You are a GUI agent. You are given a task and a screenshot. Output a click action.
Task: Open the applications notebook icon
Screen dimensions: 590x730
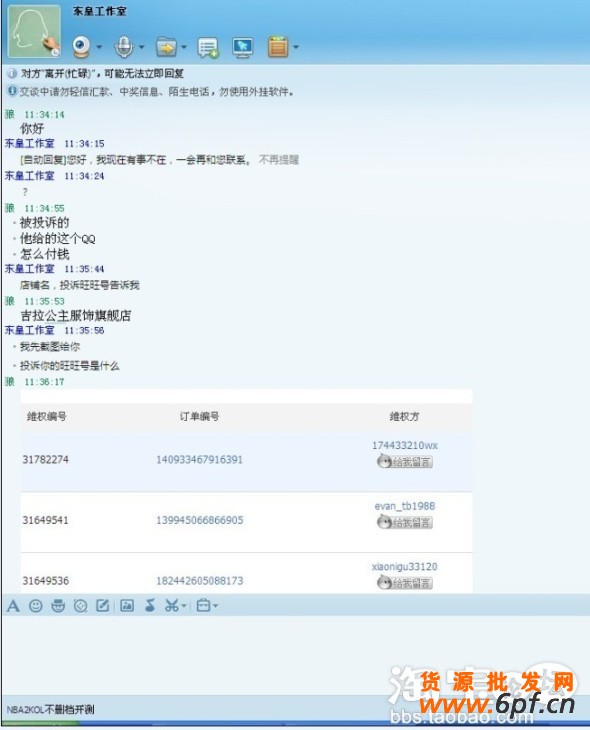[278, 47]
